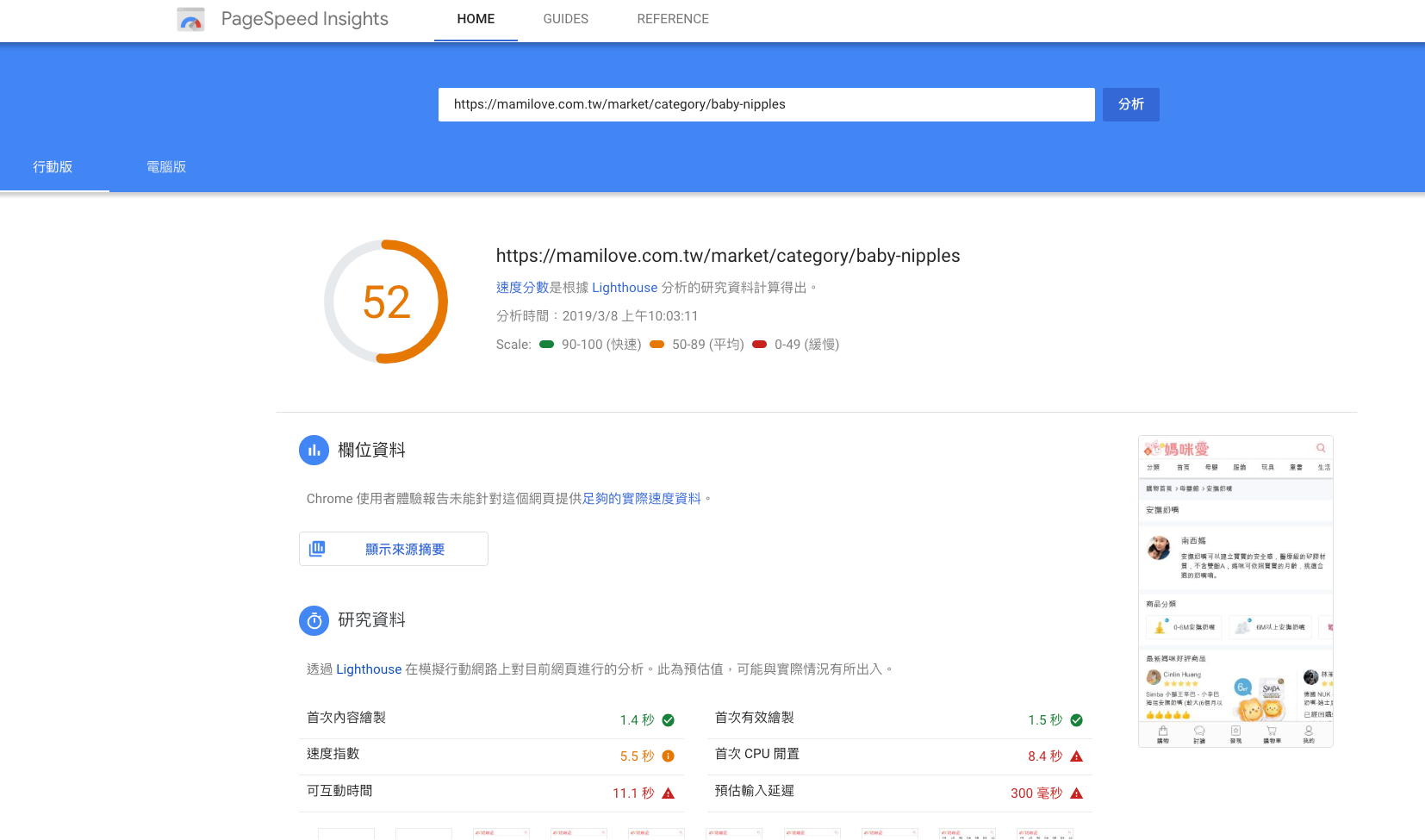Switch to the 行動版 mobile tab
The height and width of the screenshot is (840, 1425).
pyautogui.click(x=53, y=167)
